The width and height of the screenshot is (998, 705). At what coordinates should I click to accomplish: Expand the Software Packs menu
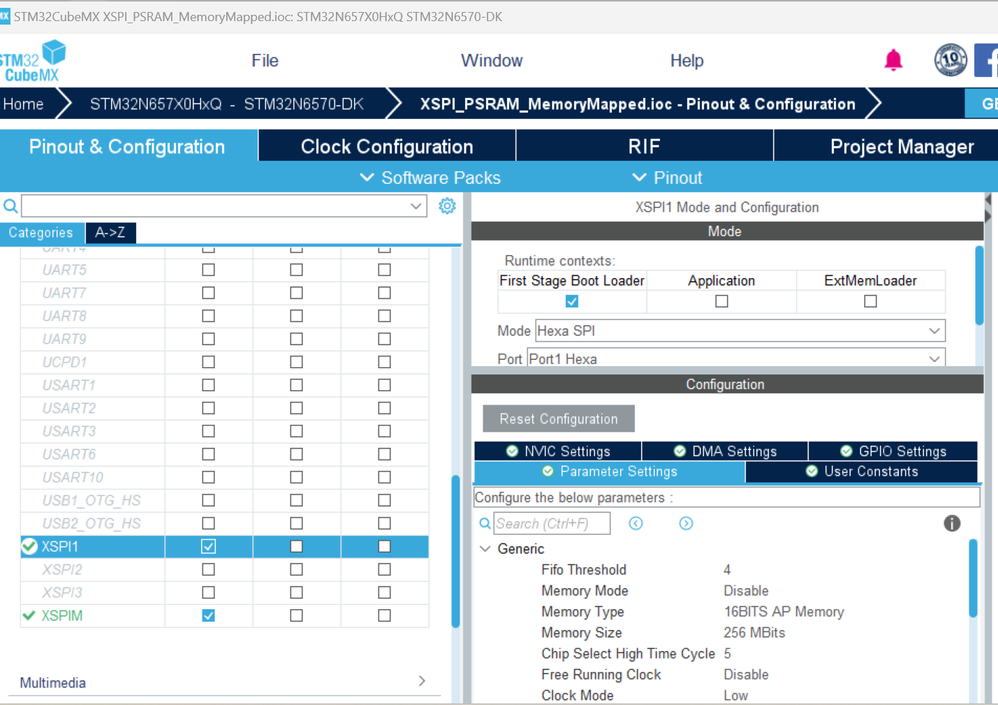[x=430, y=178]
